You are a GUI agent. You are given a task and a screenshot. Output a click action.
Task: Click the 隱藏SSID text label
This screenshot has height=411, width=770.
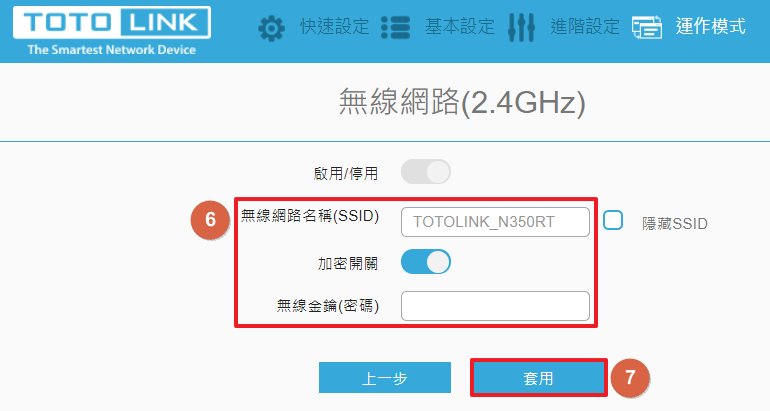click(x=675, y=224)
